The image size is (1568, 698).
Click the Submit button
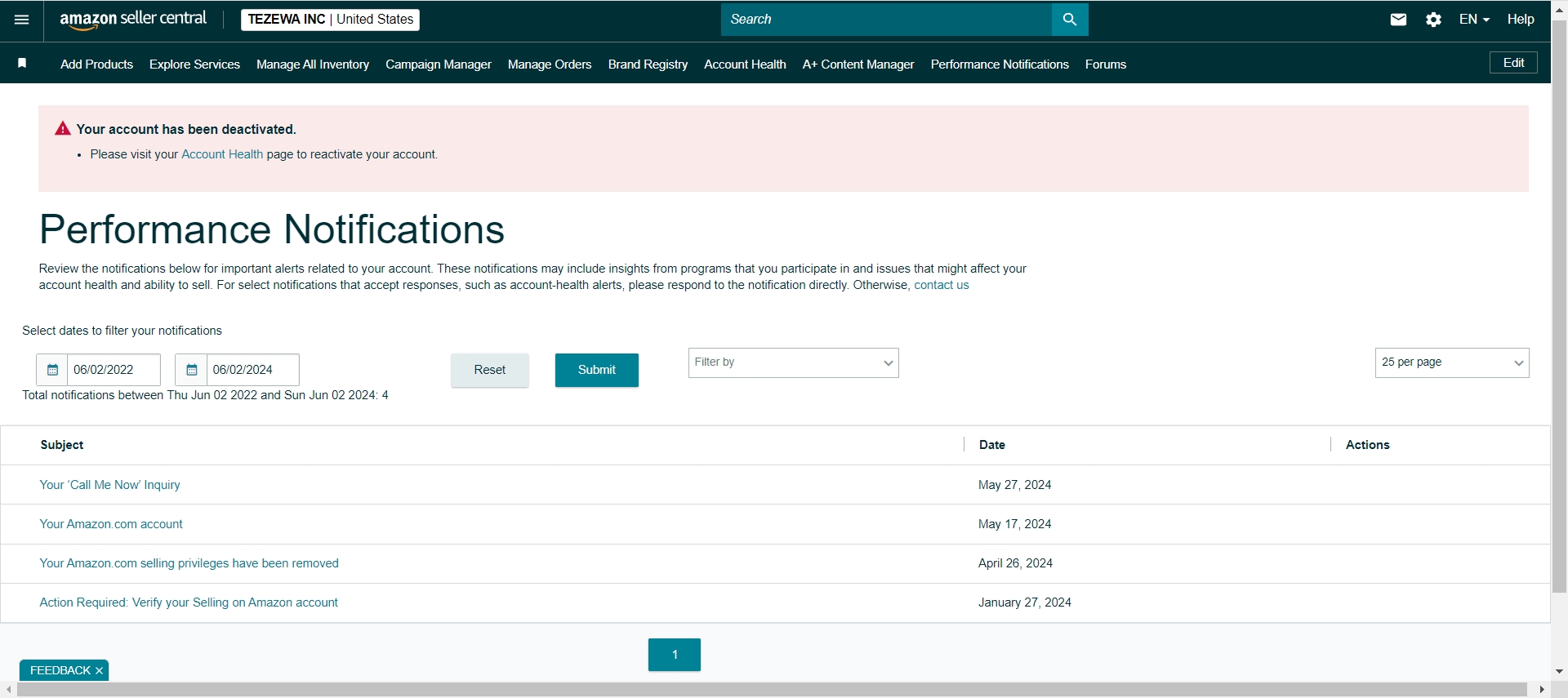[597, 370]
